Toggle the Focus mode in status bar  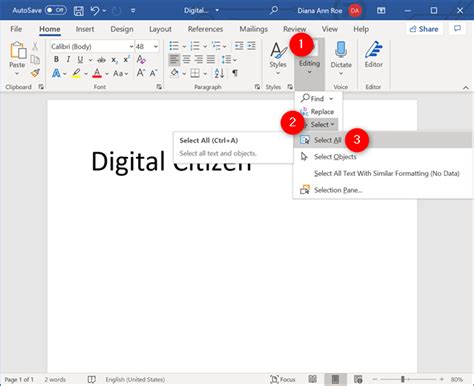tap(283, 379)
